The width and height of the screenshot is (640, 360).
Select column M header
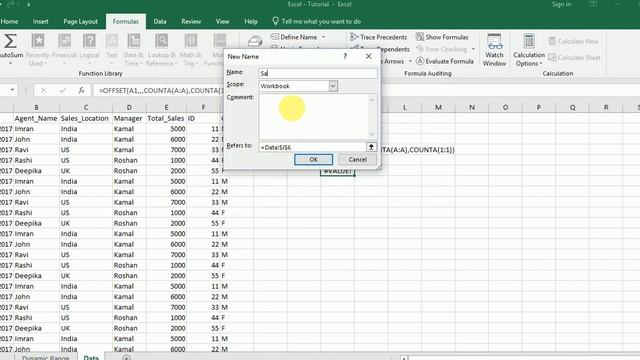click(438, 107)
